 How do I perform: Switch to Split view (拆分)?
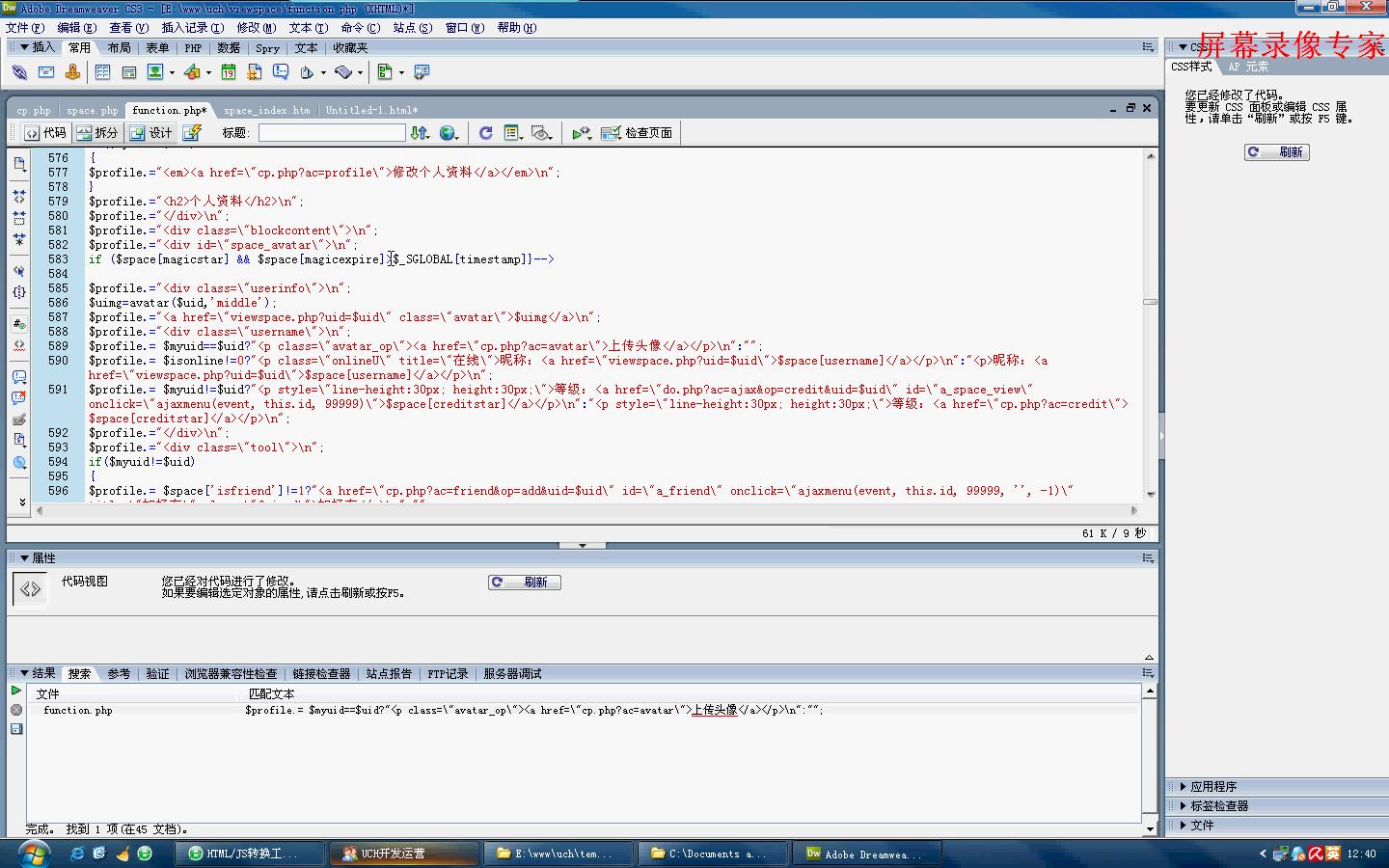(97, 133)
